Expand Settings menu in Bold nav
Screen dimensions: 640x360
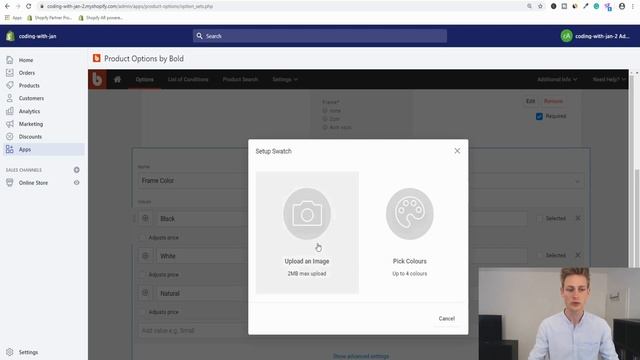[285, 79]
